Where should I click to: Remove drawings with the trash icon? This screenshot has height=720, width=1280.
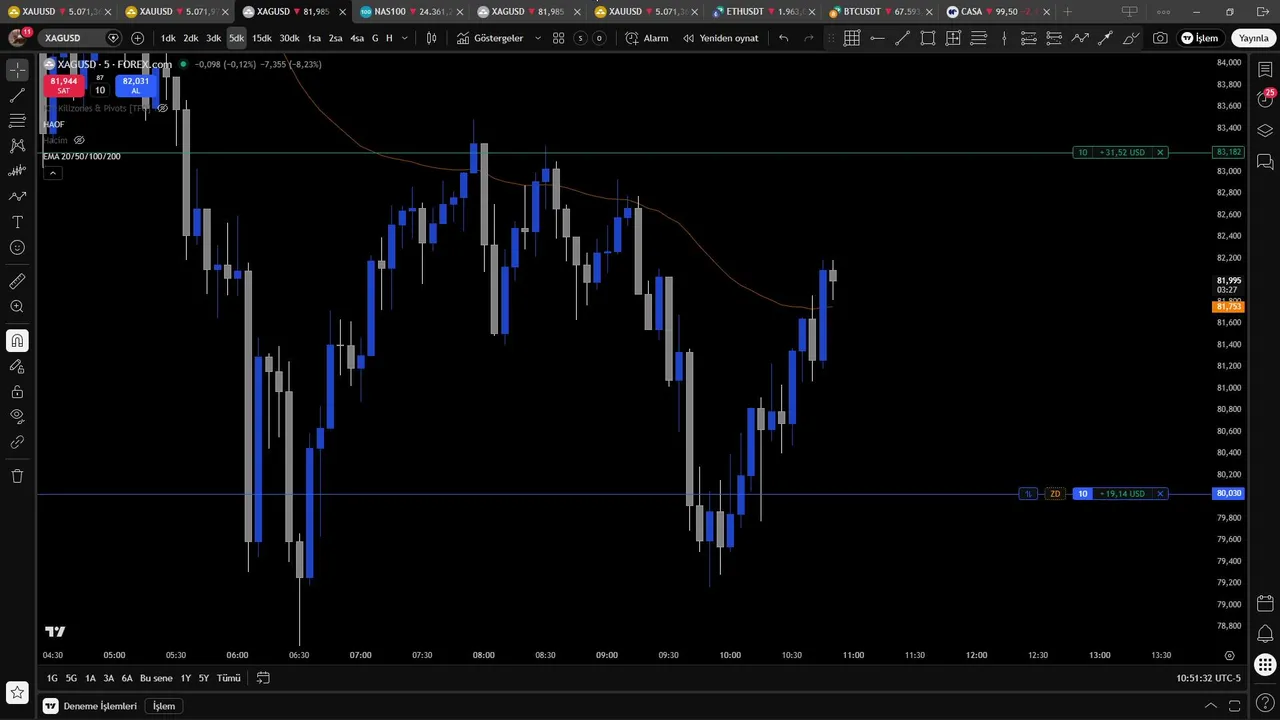pos(17,476)
